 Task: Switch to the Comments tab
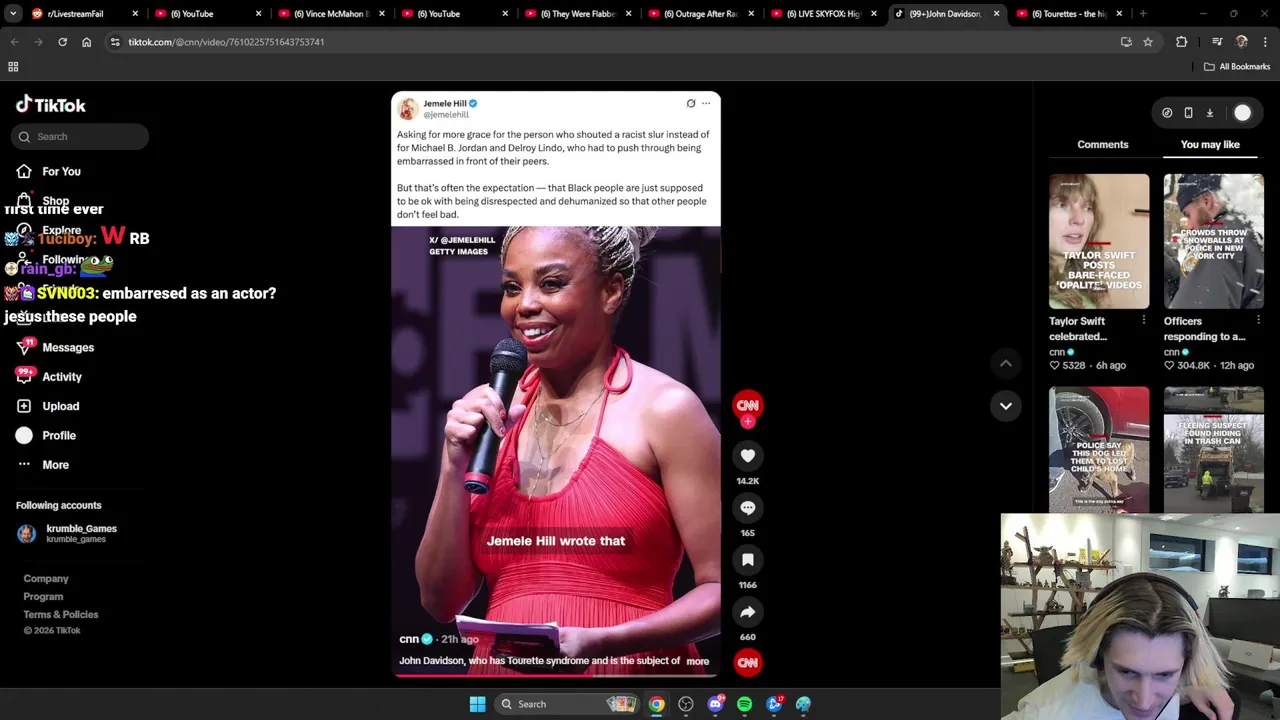[x=1103, y=144]
